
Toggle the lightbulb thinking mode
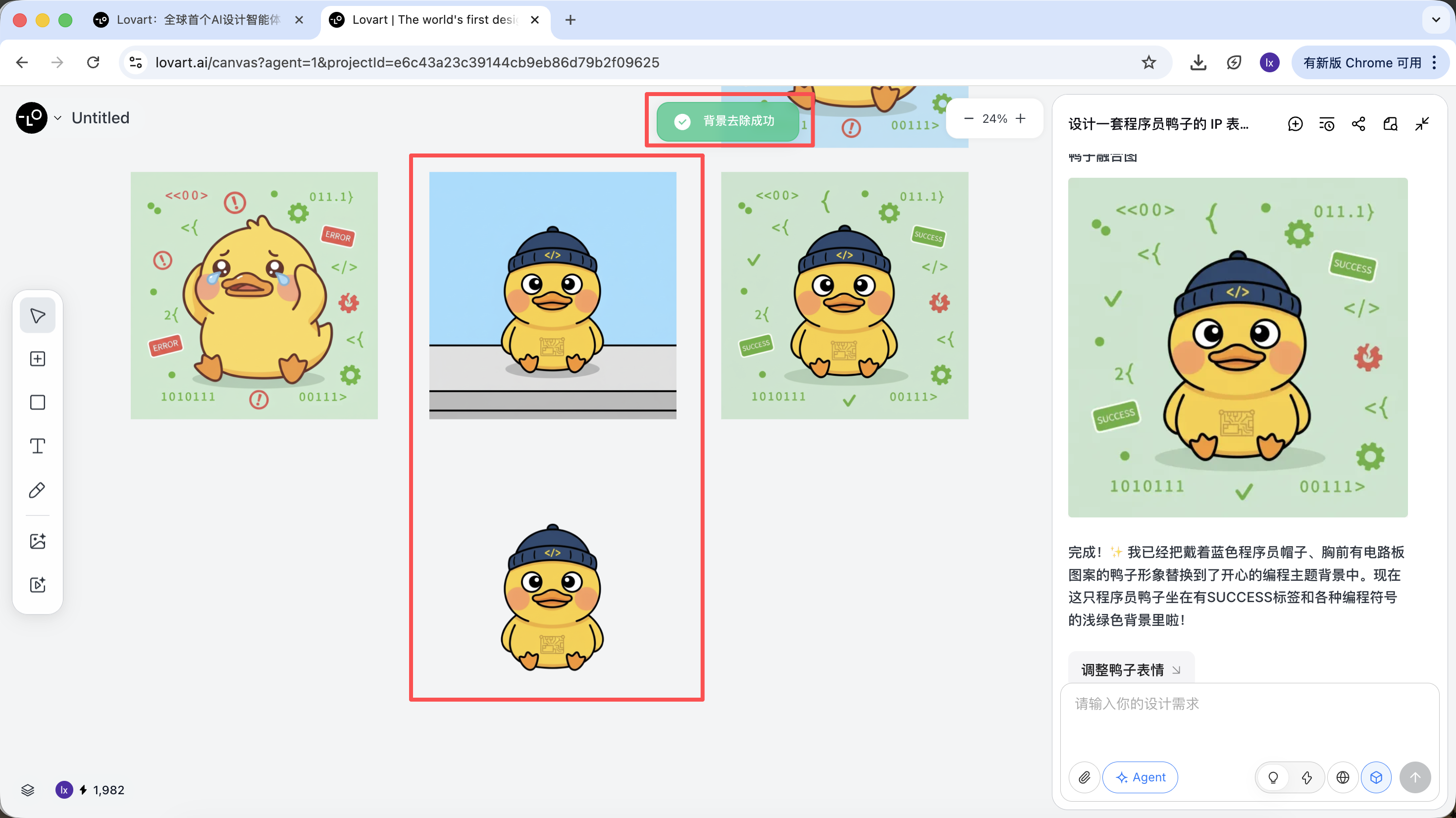(x=1273, y=777)
